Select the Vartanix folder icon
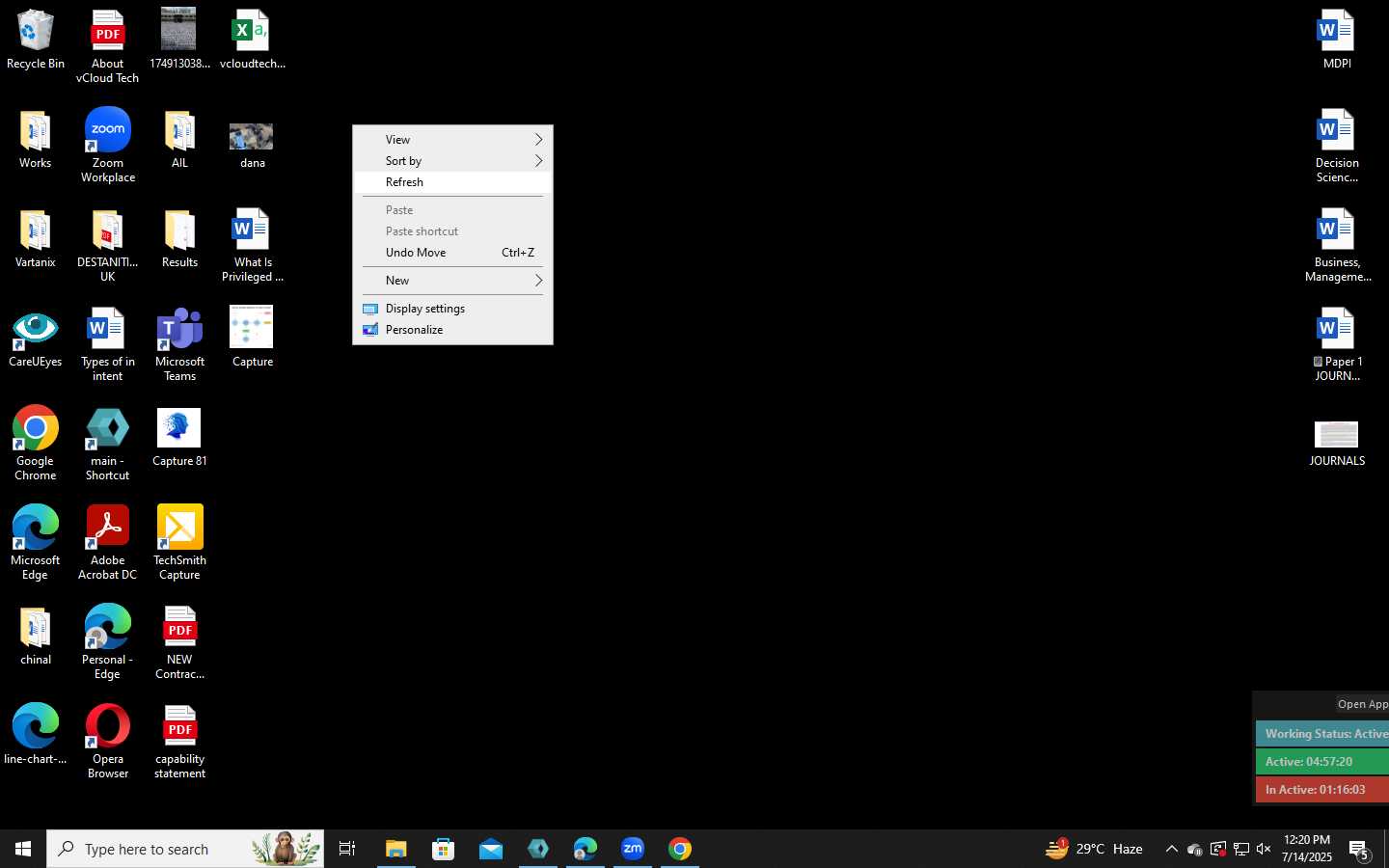The width and height of the screenshot is (1389, 868). click(x=36, y=239)
